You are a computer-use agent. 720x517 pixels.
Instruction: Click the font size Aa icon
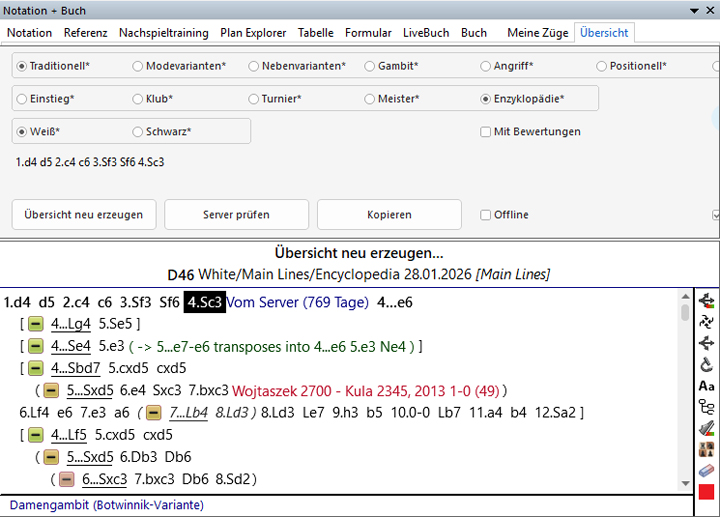(706, 385)
